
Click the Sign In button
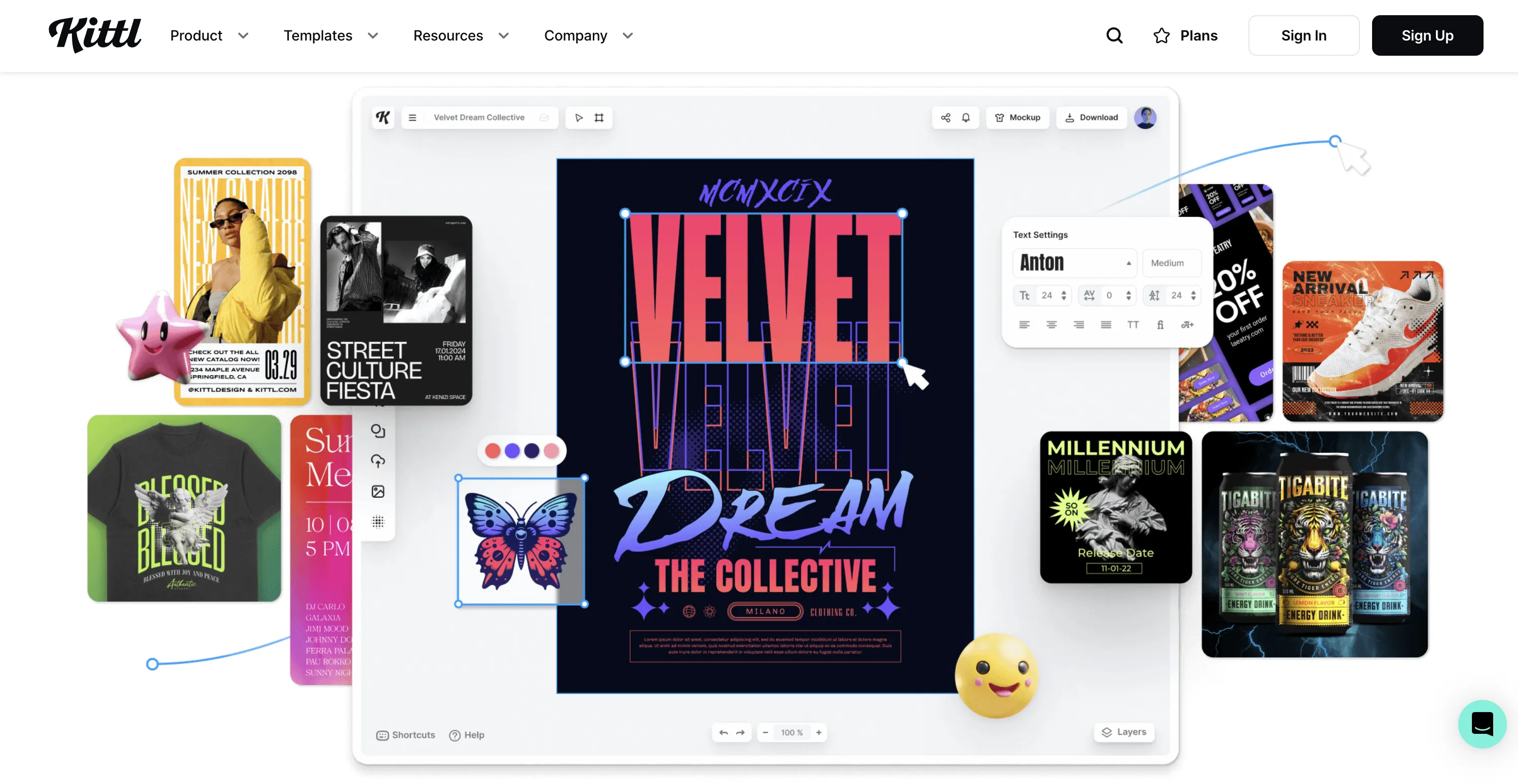1303,35
